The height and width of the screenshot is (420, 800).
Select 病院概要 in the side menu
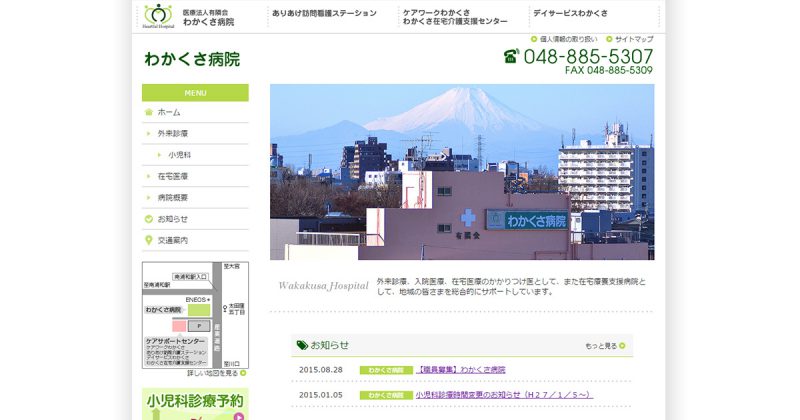tap(195, 198)
